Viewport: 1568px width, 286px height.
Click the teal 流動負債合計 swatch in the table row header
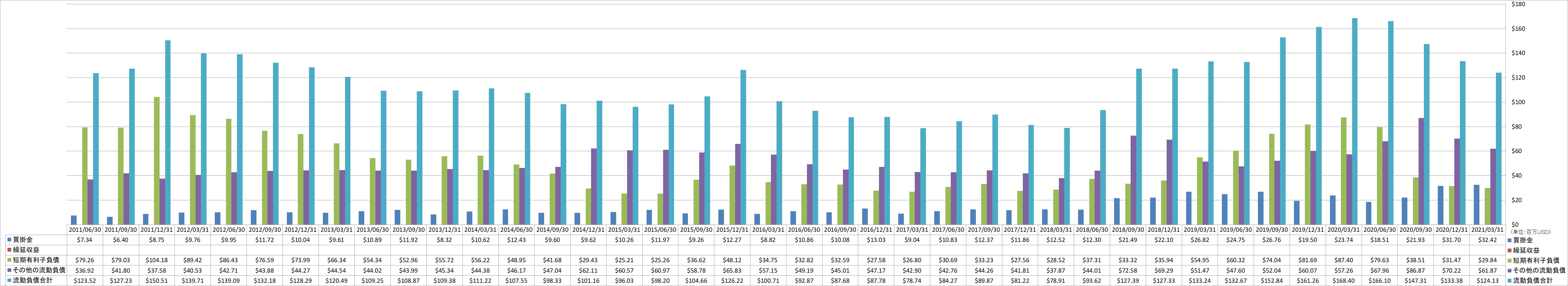pyautogui.click(x=9, y=280)
